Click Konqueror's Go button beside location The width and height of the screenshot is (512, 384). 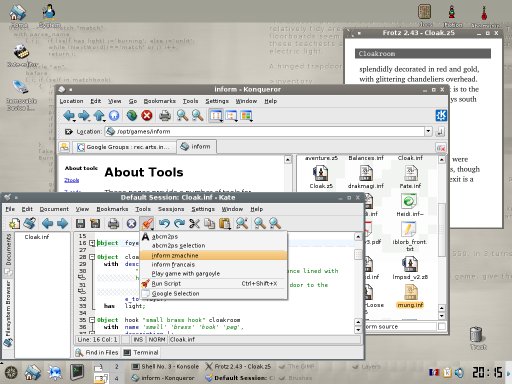pyautogui.click(x=440, y=132)
